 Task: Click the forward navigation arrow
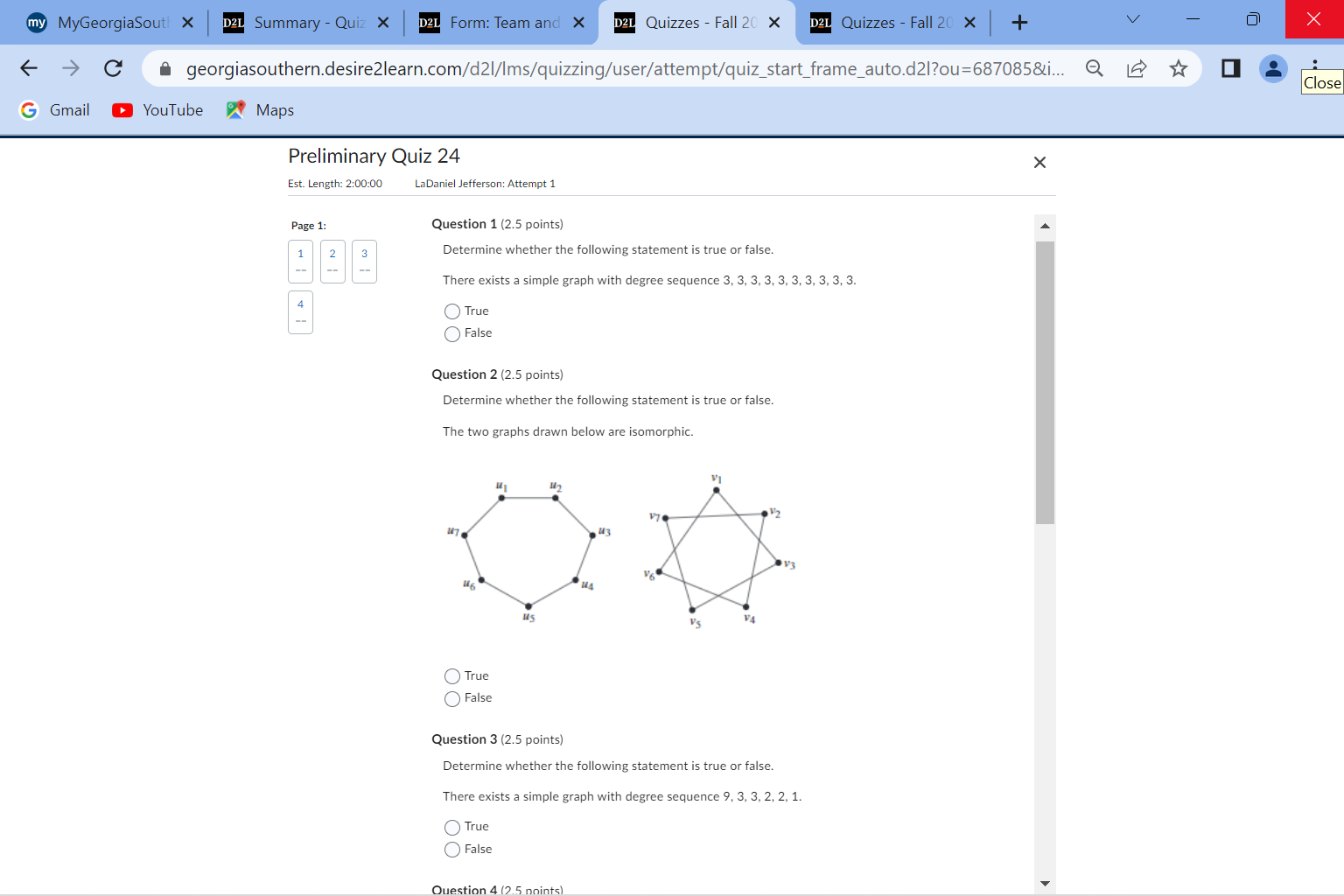[71, 68]
